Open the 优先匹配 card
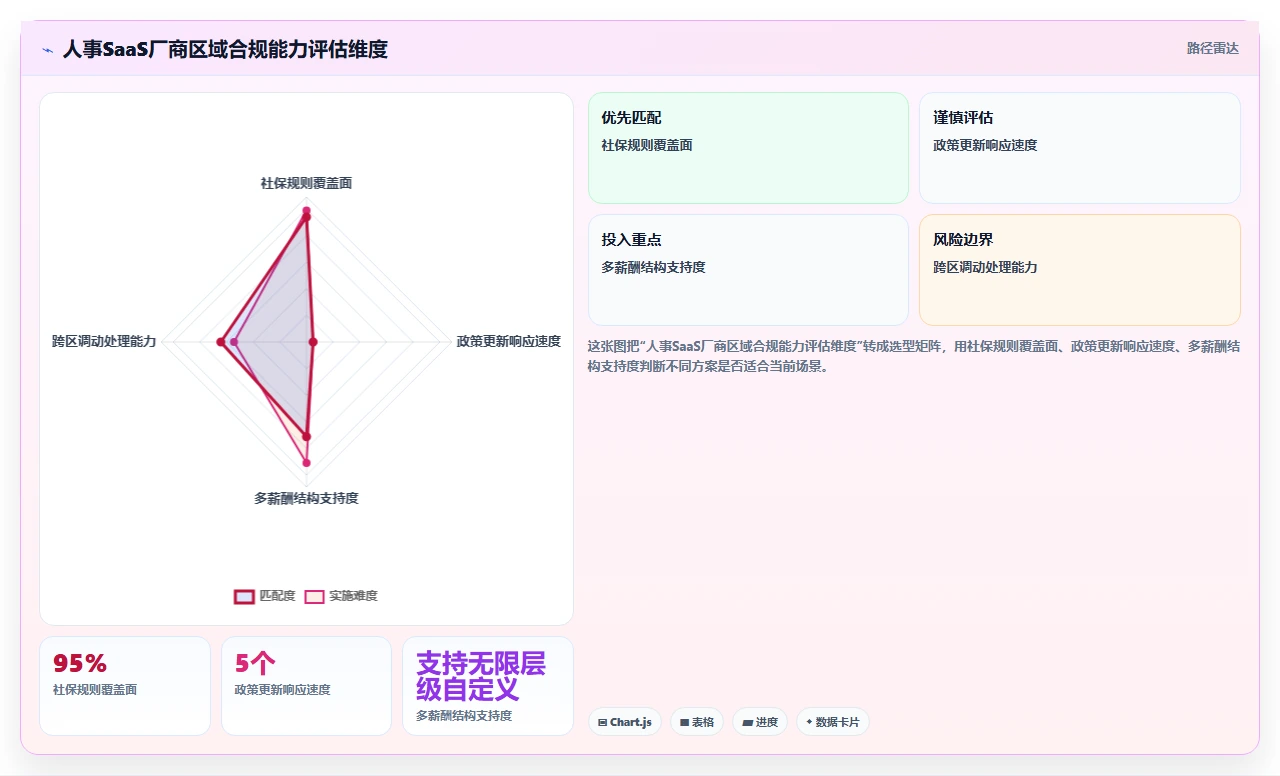Screen dimensions: 1280x776 [x=748, y=148]
